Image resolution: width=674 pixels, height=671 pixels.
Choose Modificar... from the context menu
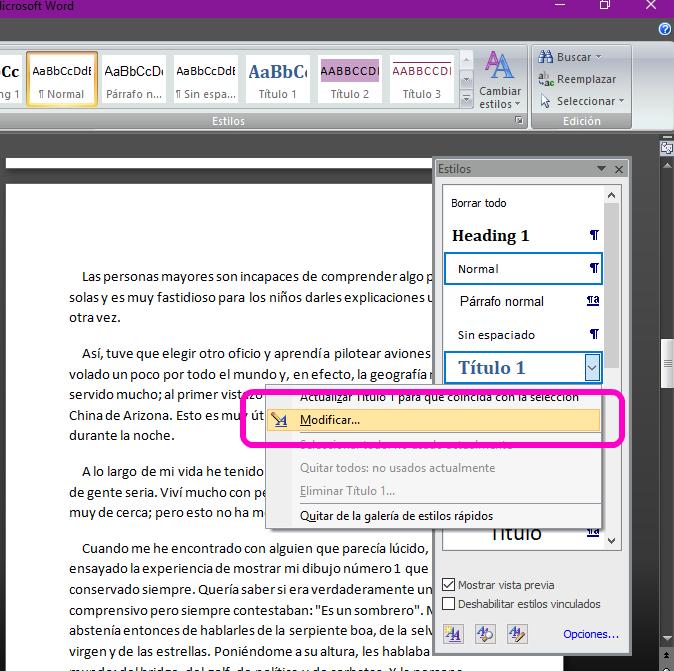(328, 420)
